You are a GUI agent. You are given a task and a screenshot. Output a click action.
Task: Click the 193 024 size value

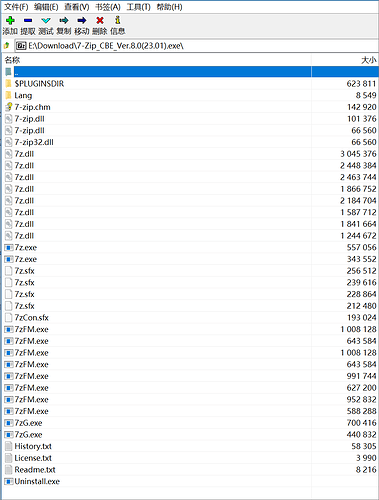361,317
